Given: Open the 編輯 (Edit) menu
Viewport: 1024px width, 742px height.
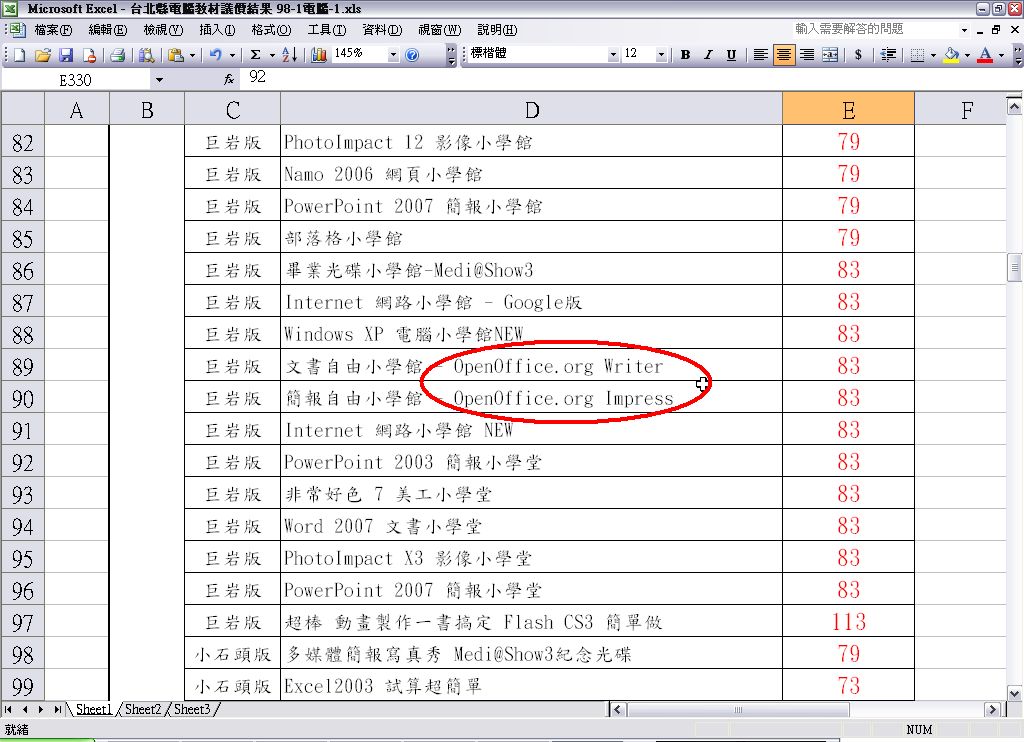Looking at the screenshot, I should pyautogui.click(x=108, y=30).
